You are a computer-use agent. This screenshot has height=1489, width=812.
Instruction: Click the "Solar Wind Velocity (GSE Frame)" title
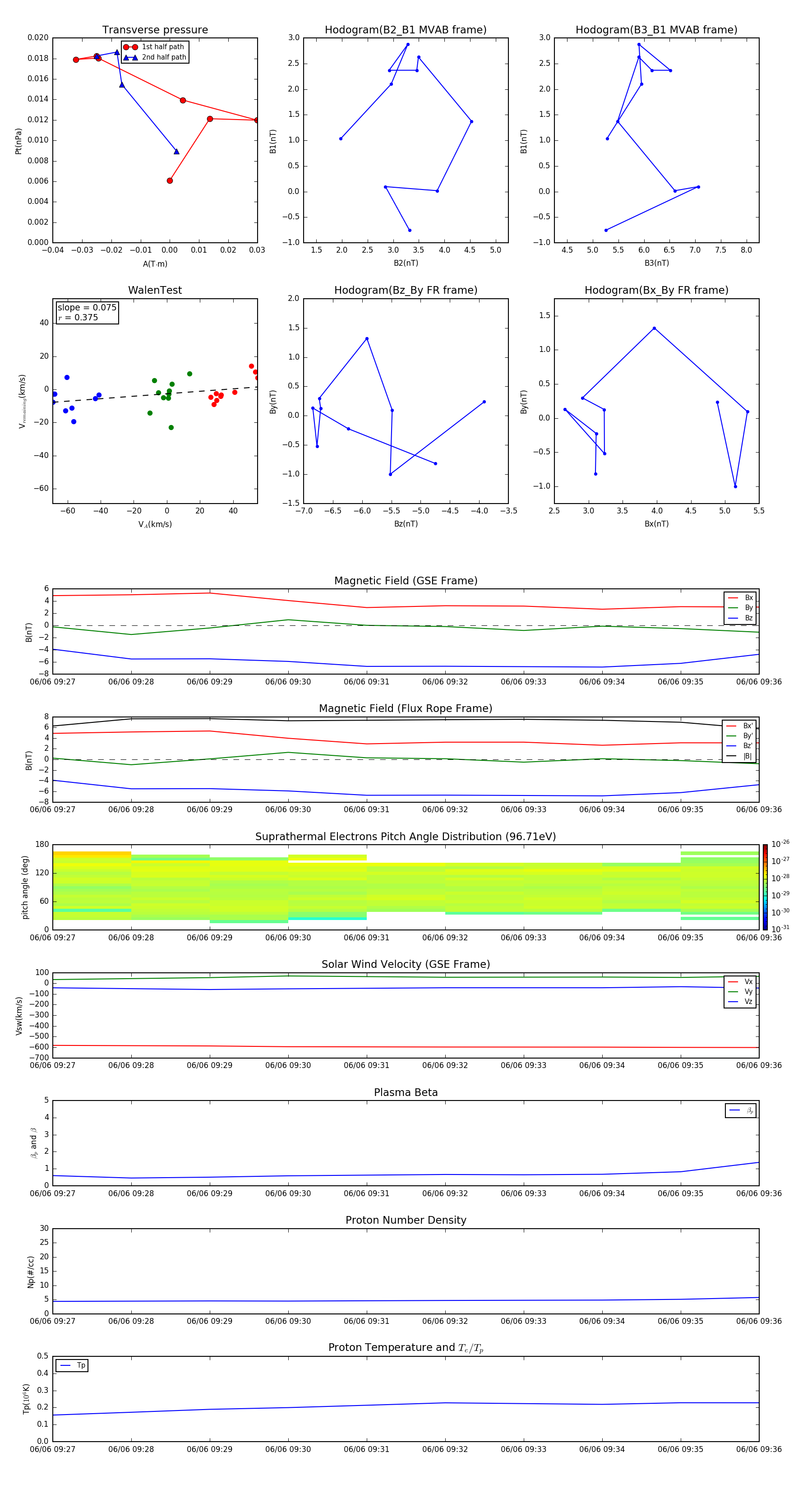pyautogui.click(x=406, y=965)
